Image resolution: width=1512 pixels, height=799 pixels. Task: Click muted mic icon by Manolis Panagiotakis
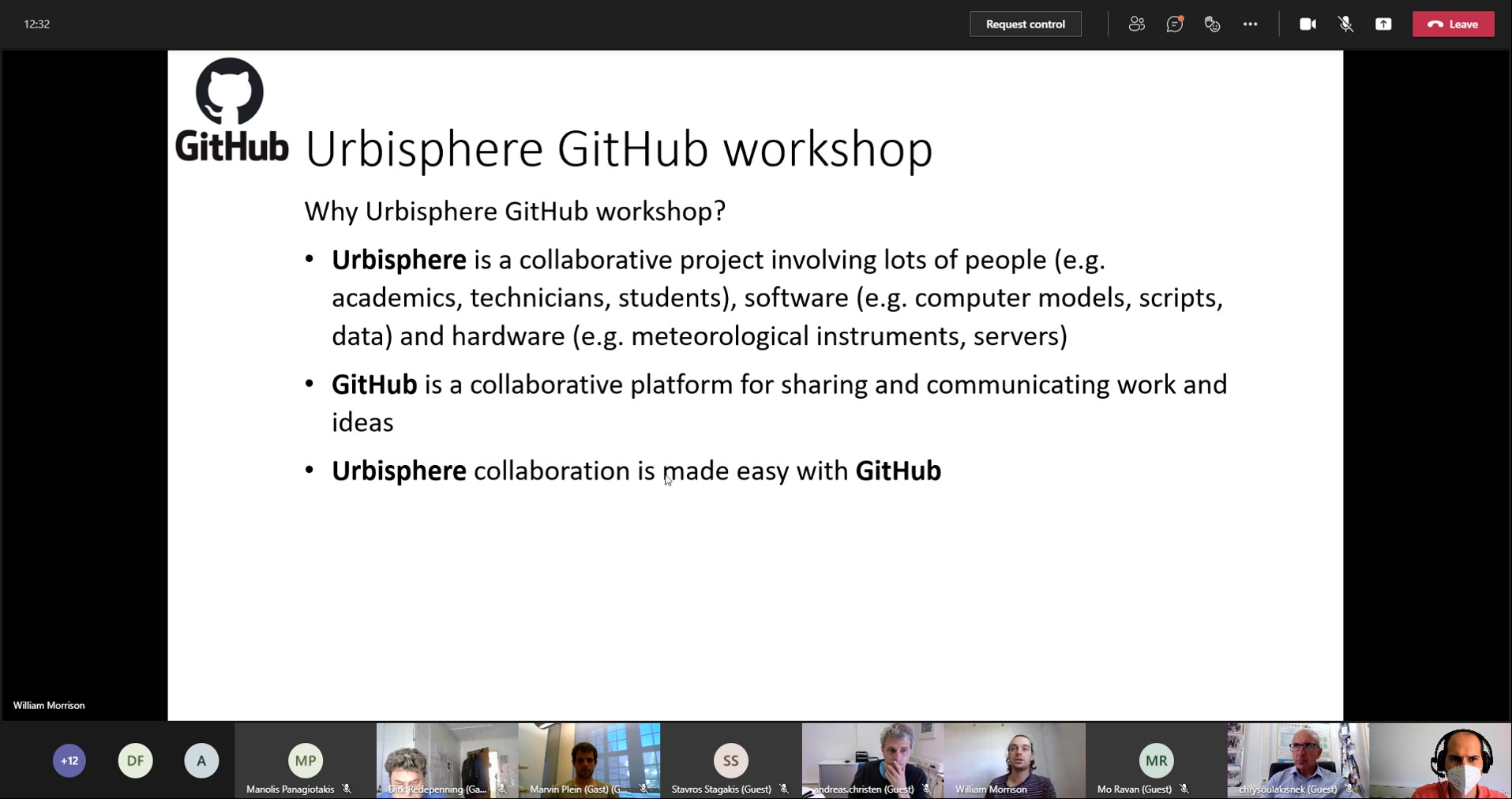(347, 789)
